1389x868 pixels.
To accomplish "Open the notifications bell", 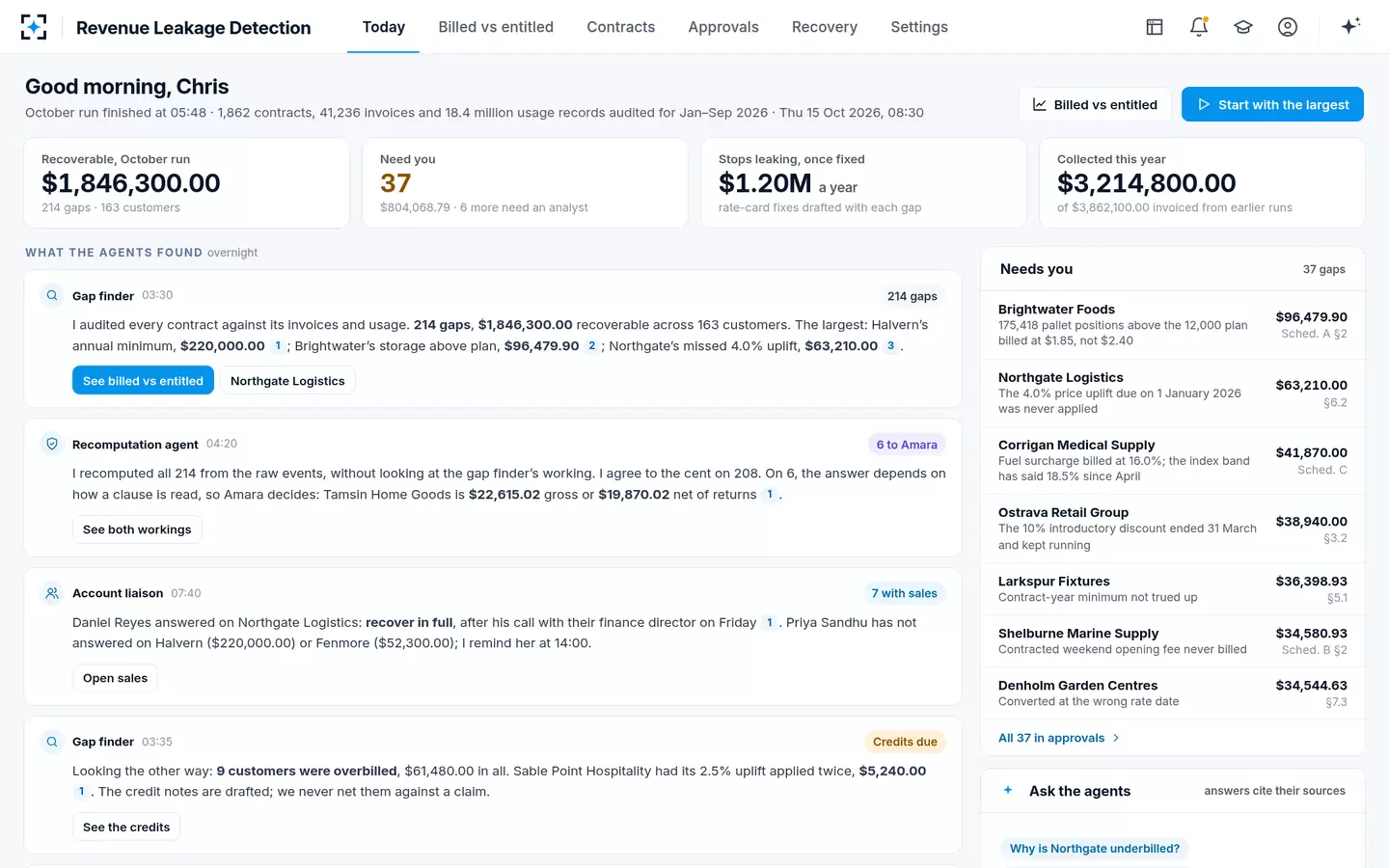I will tap(1199, 27).
